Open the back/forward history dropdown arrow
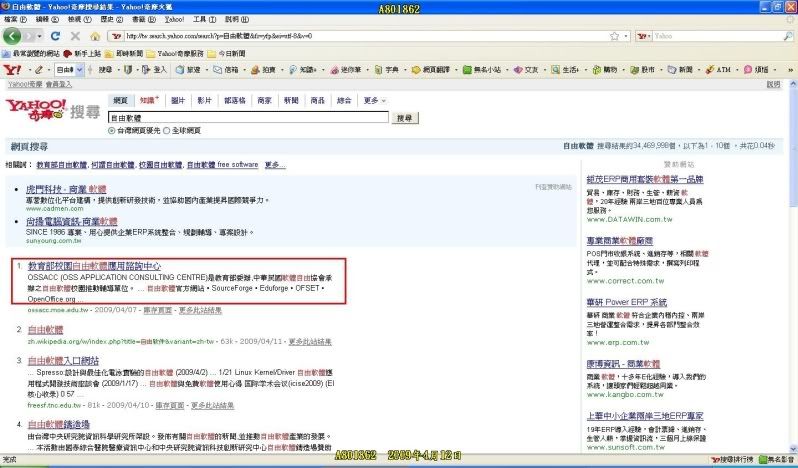 point(40,36)
